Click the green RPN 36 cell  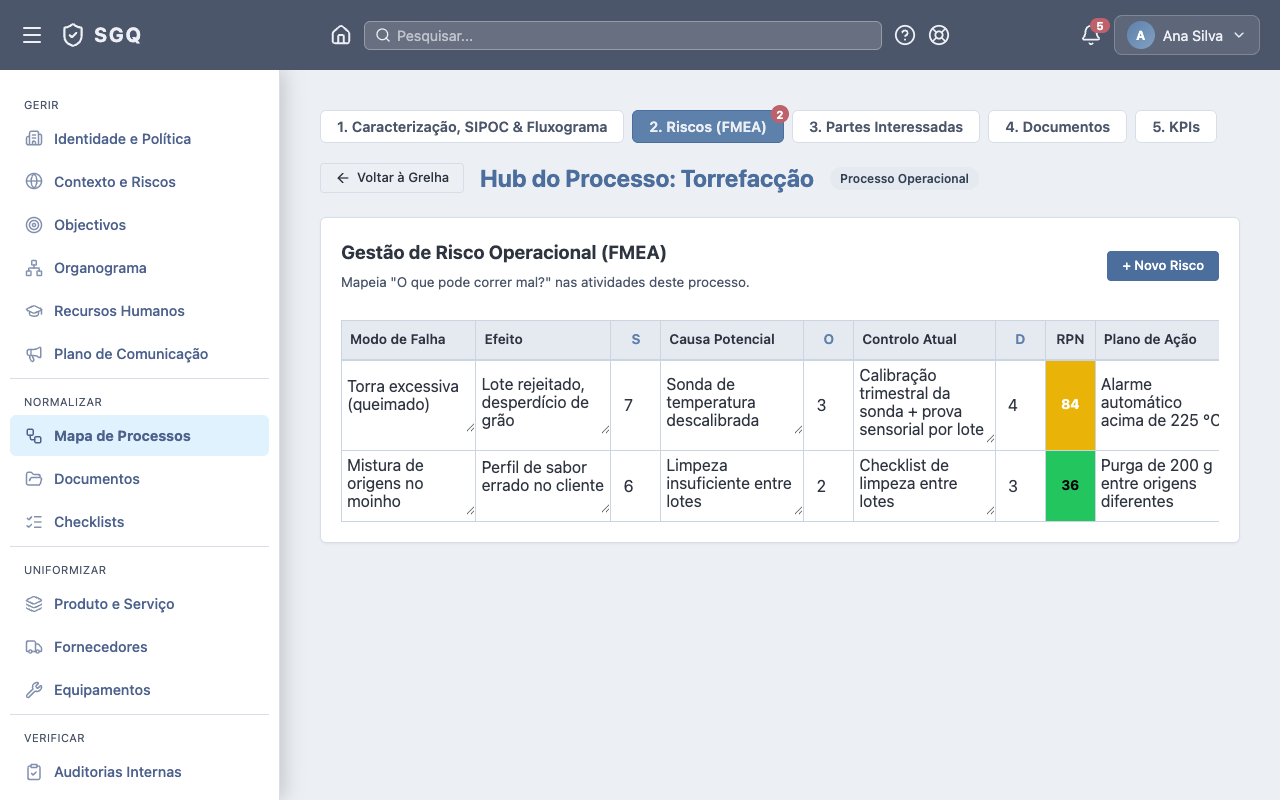1070,486
